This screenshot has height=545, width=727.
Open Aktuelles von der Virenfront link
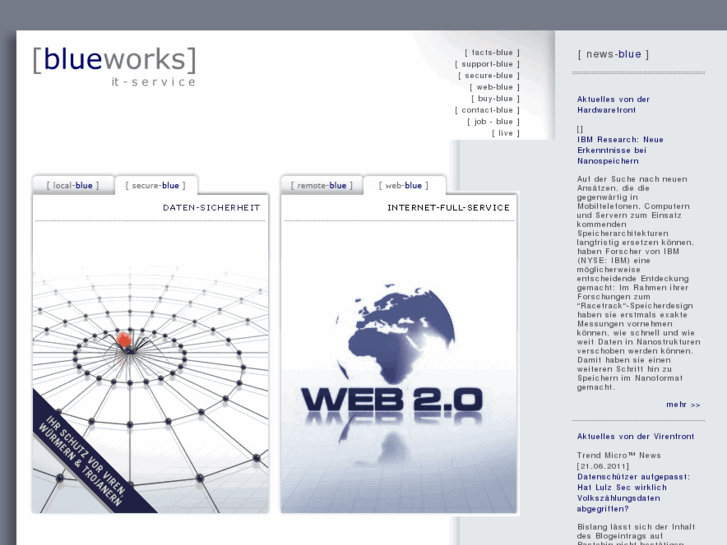[635, 436]
